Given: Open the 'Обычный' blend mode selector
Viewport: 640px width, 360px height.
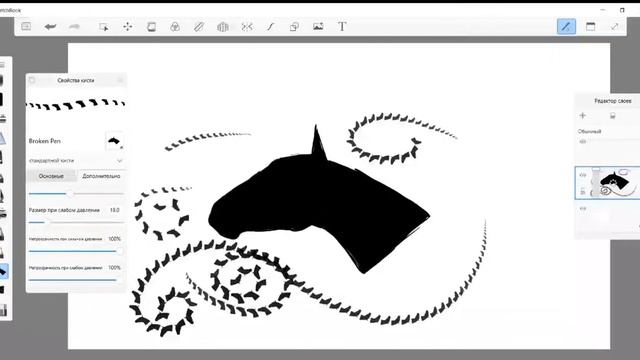Looking at the screenshot, I should tap(589, 131).
